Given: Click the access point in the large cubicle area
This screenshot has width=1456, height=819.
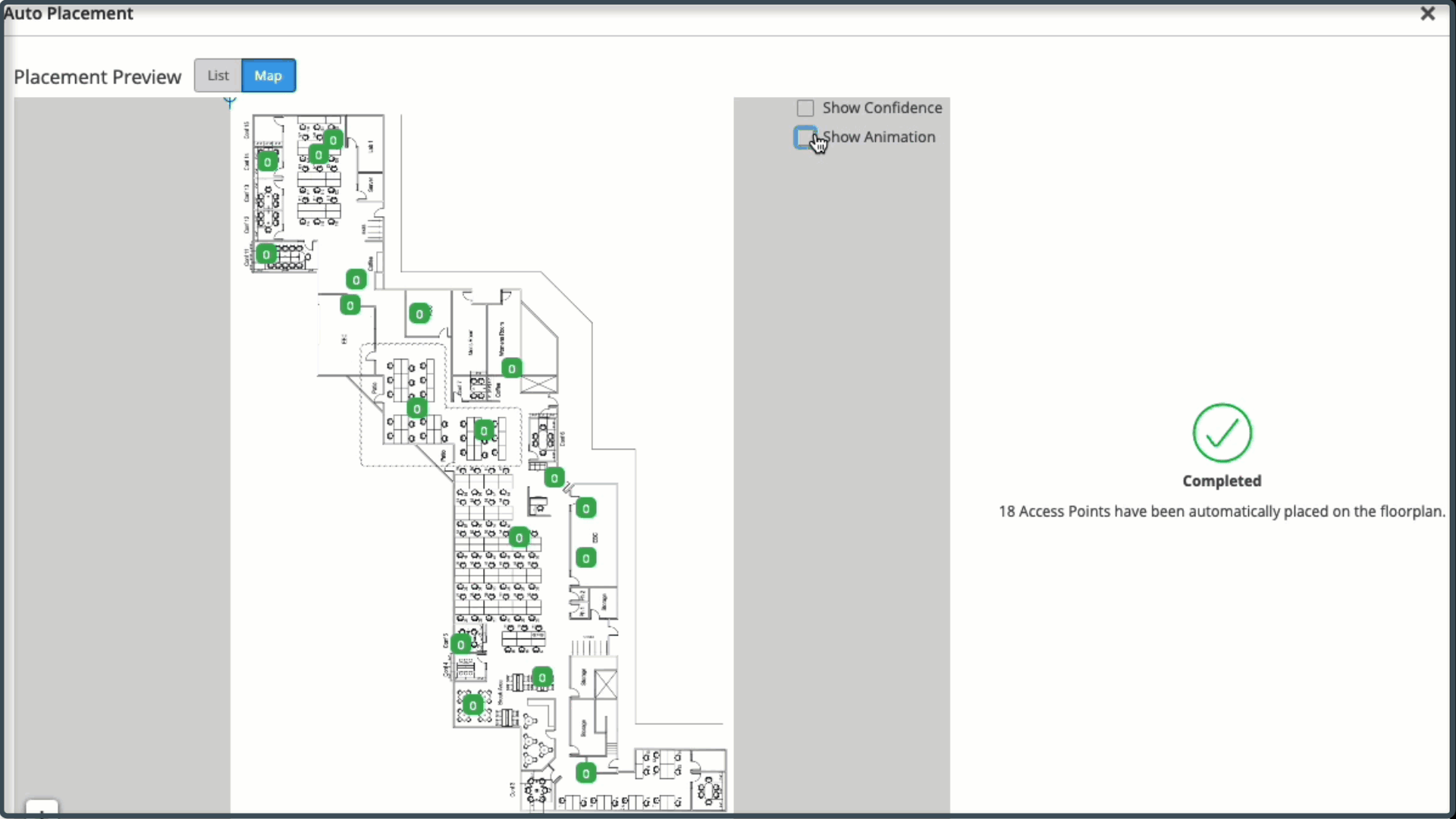Looking at the screenshot, I should coord(519,538).
